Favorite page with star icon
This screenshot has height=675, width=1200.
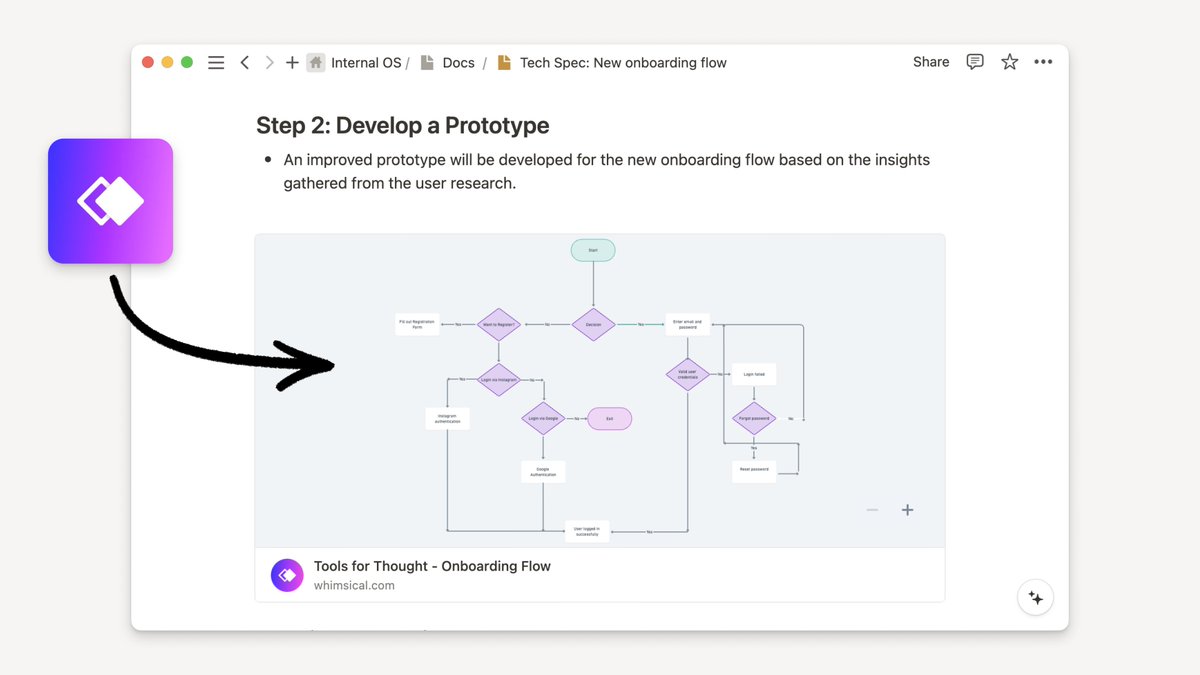pyautogui.click(x=1010, y=62)
